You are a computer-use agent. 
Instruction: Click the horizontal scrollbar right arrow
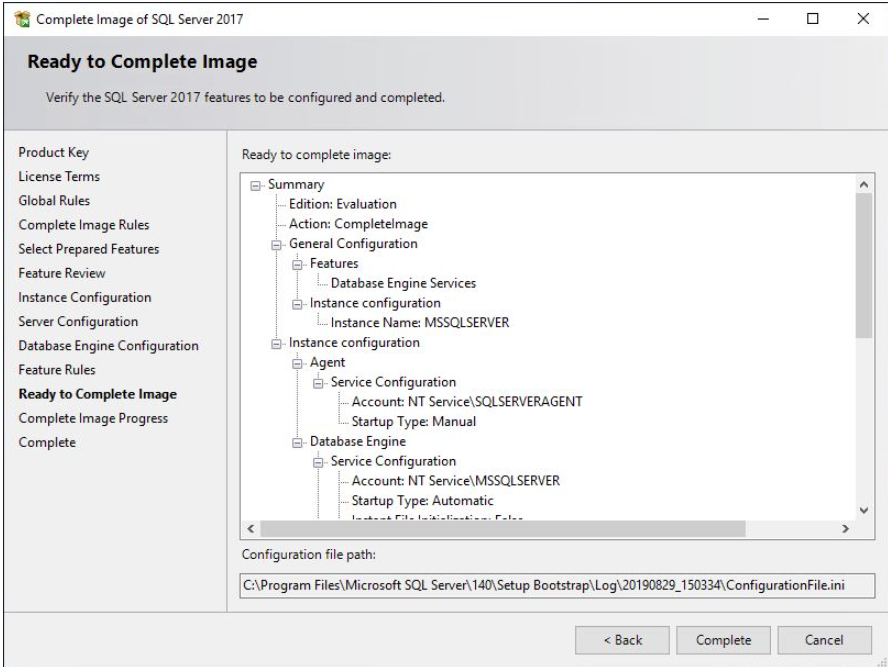click(x=846, y=529)
